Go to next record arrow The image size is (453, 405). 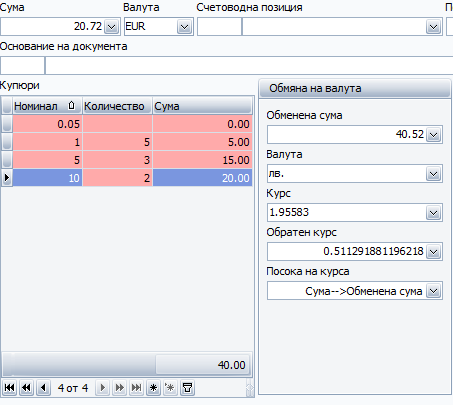click(x=102, y=388)
